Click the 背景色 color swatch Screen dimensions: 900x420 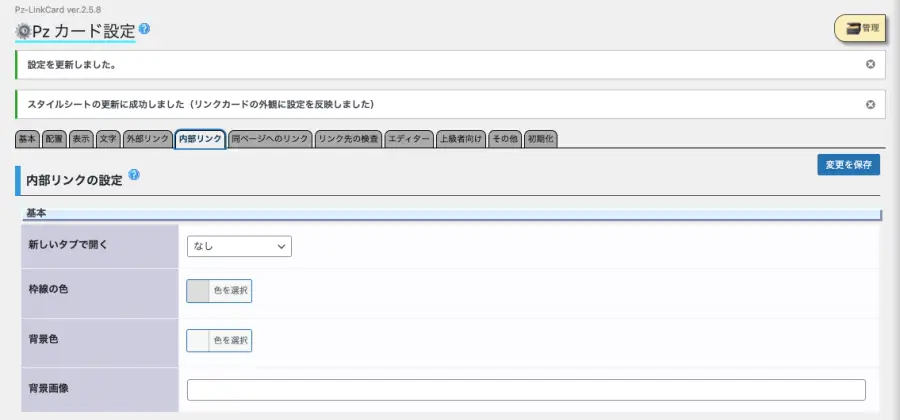coord(198,340)
